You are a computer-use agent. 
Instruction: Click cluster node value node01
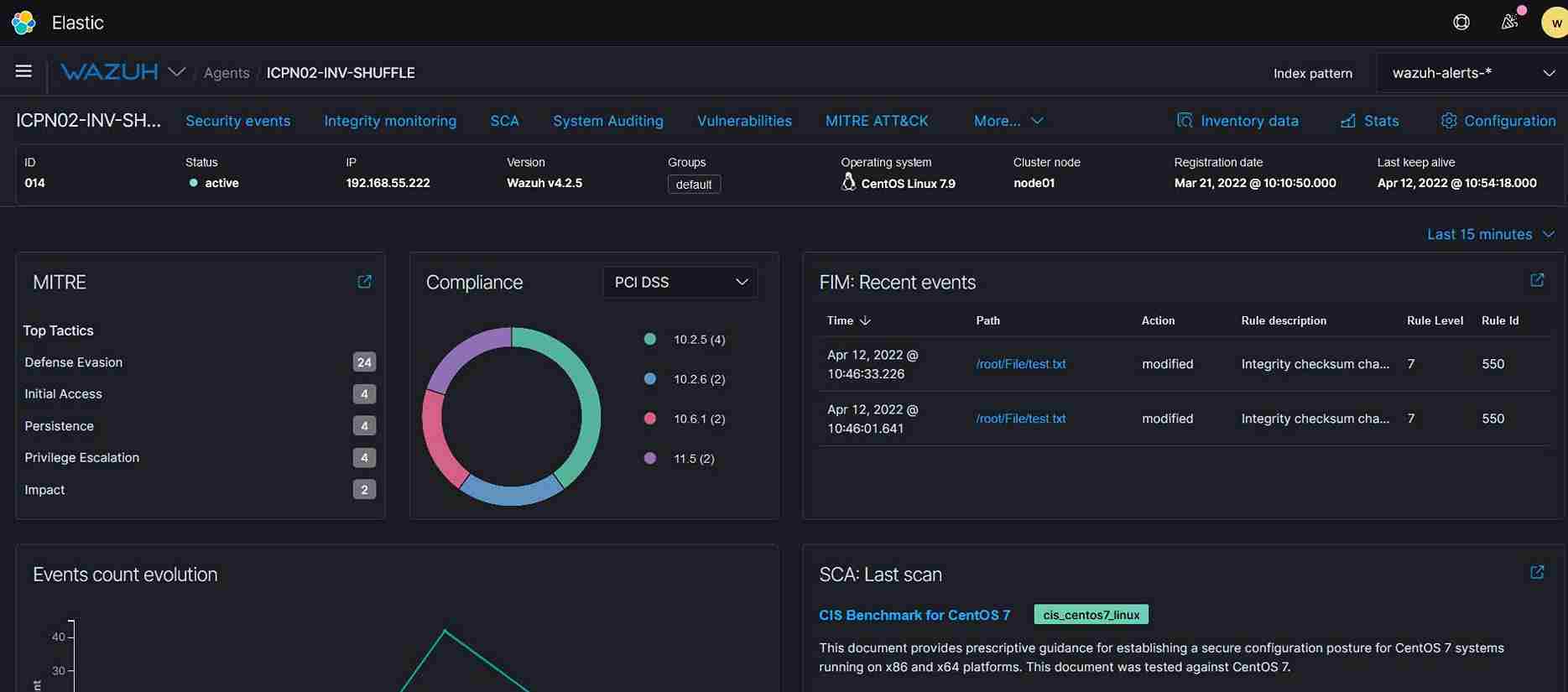[x=1034, y=183]
